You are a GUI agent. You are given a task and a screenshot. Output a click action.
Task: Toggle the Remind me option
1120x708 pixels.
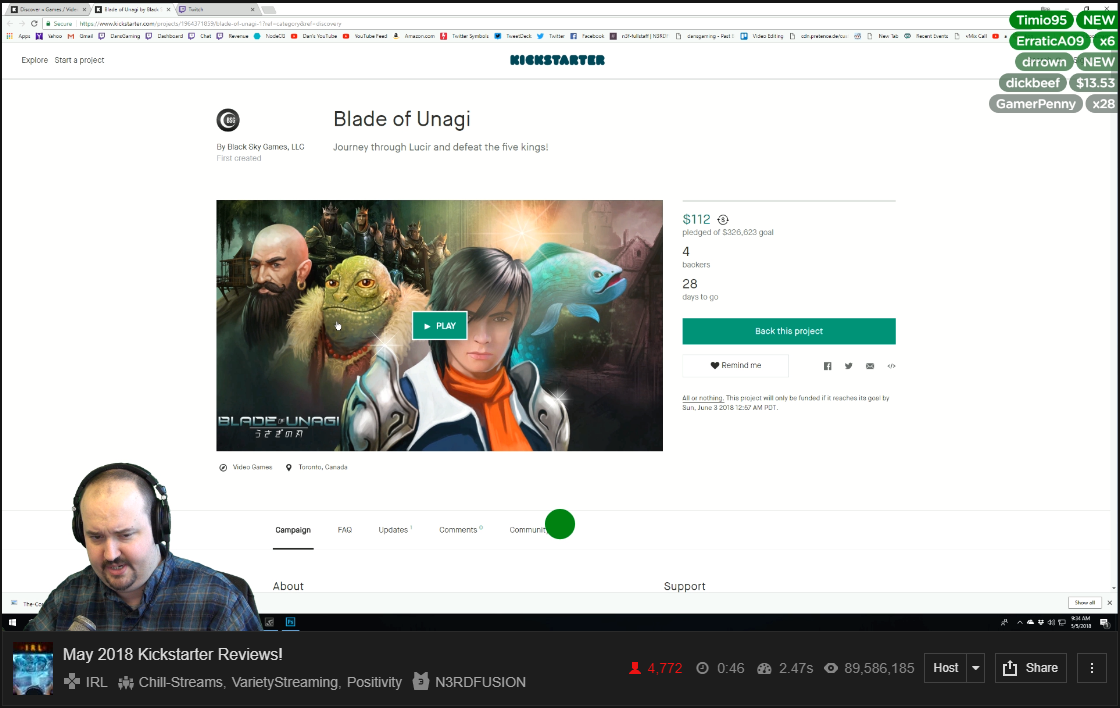coord(735,365)
